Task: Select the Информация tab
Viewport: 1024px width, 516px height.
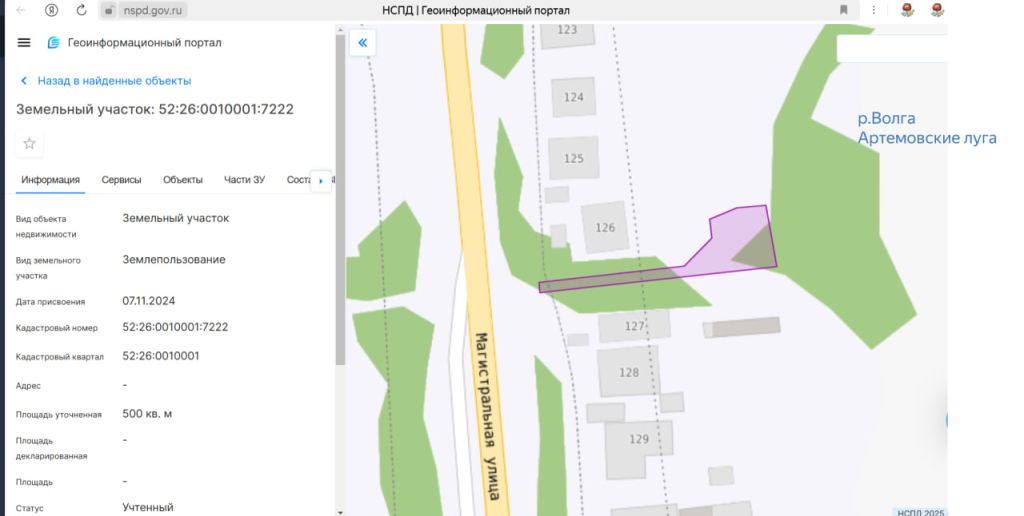Action: 50,180
